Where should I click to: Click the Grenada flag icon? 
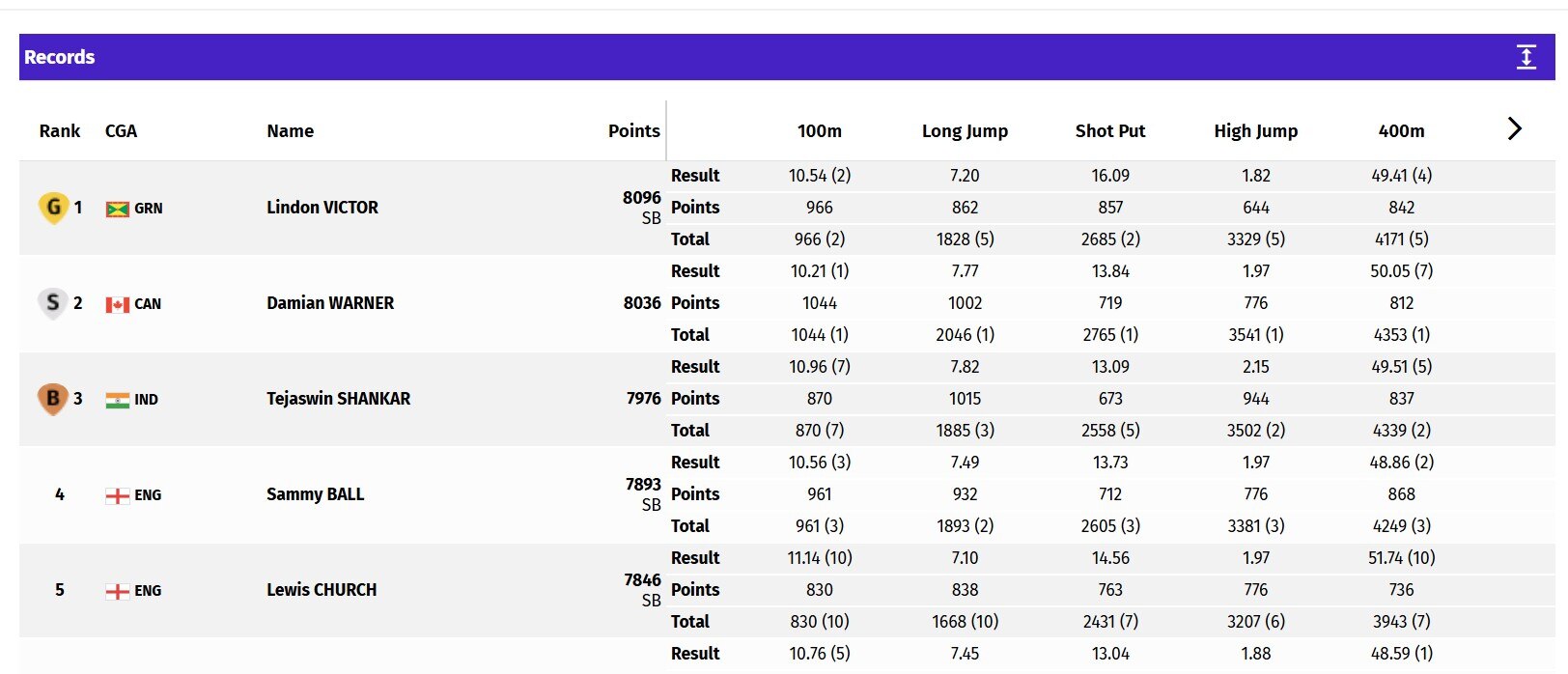[117, 209]
